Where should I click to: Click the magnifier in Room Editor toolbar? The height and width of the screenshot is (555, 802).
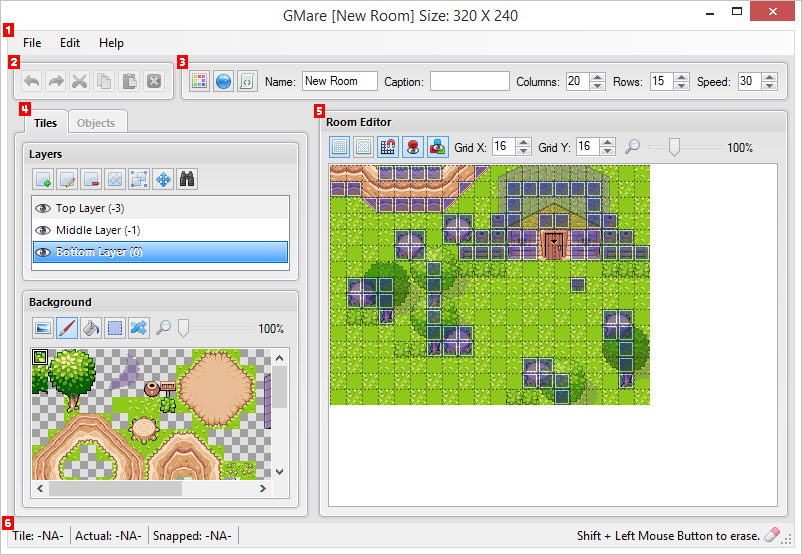click(x=633, y=147)
